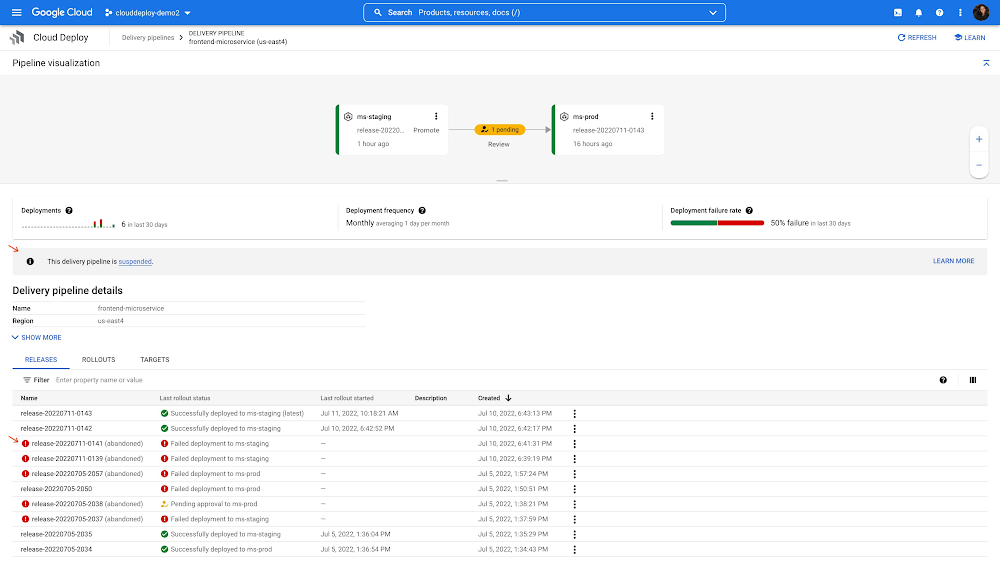
Task: Open the clouddeploy-demo2 project selector
Action: coord(148,13)
